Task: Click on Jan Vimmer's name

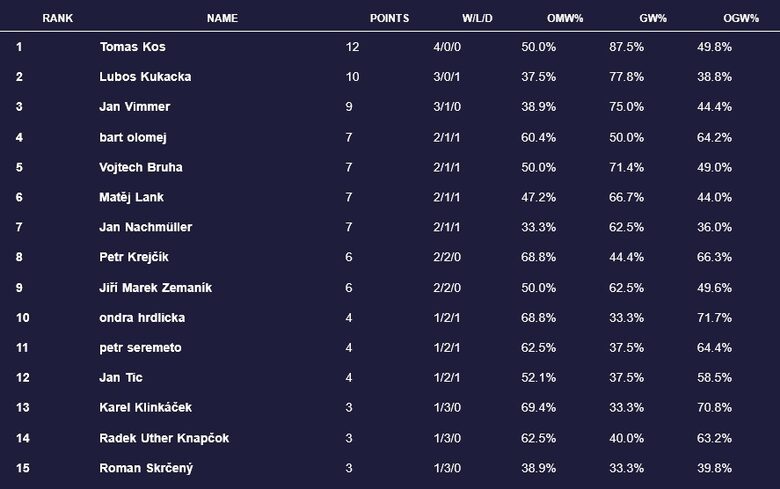Action: coord(133,107)
